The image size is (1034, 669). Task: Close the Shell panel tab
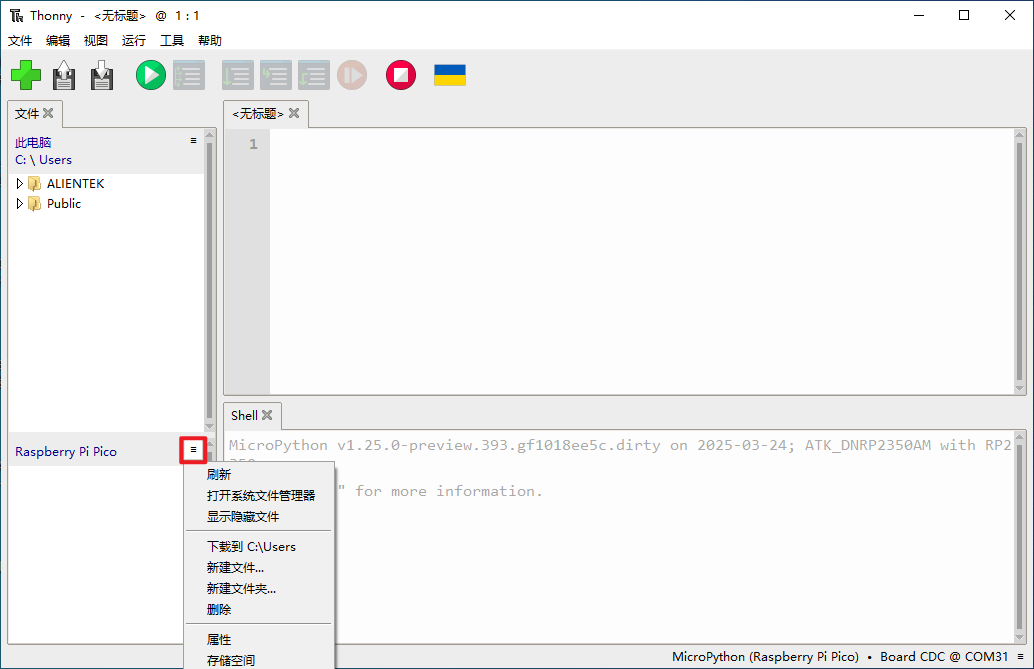click(267, 415)
